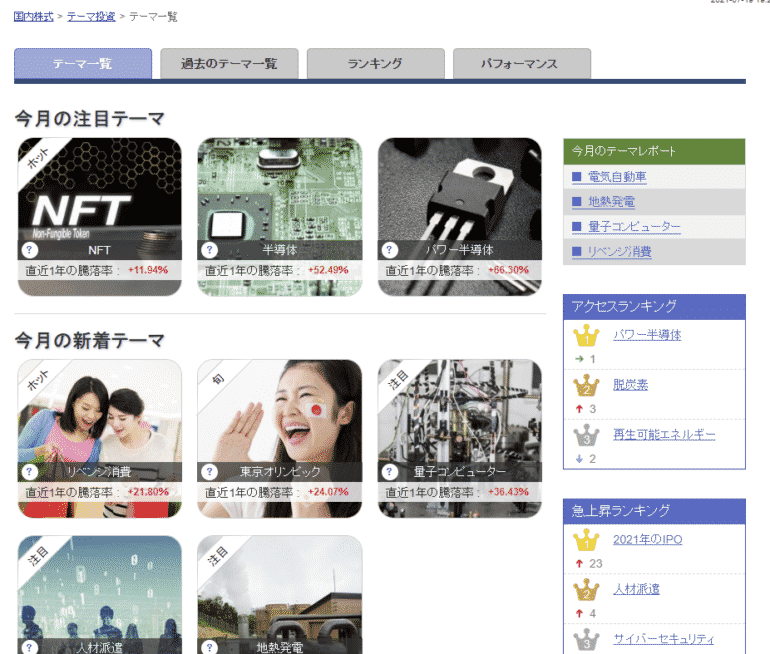Open help icon on 東京オリンピック card
The width and height of the screenshot is (770, 654).
(x=210, y=472)
